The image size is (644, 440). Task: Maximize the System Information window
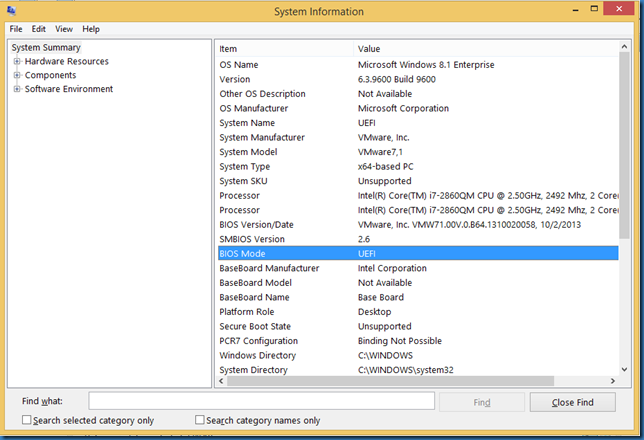coord(594,9)
